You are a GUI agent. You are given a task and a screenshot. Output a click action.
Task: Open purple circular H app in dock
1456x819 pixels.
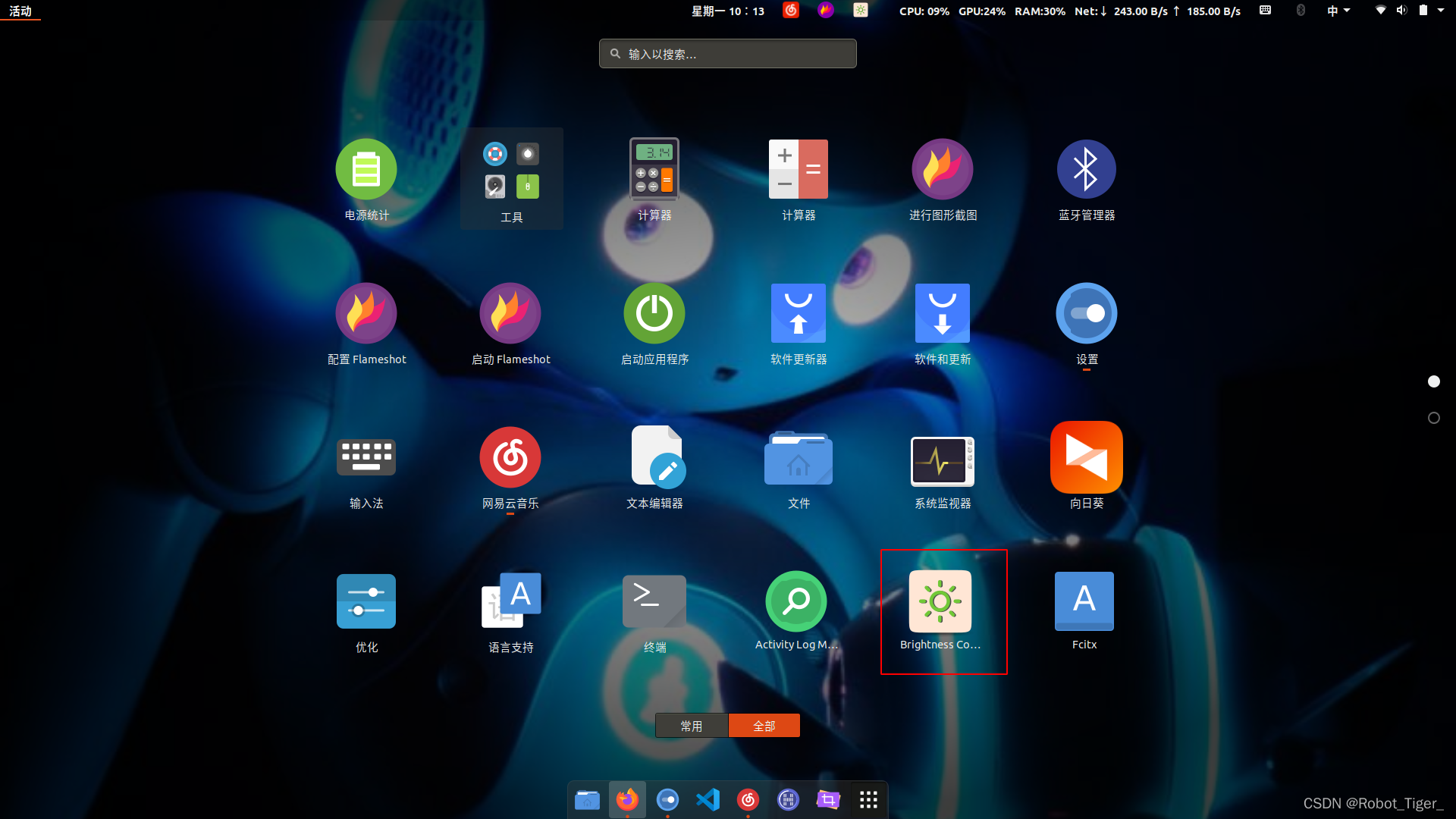coord(788,799)
